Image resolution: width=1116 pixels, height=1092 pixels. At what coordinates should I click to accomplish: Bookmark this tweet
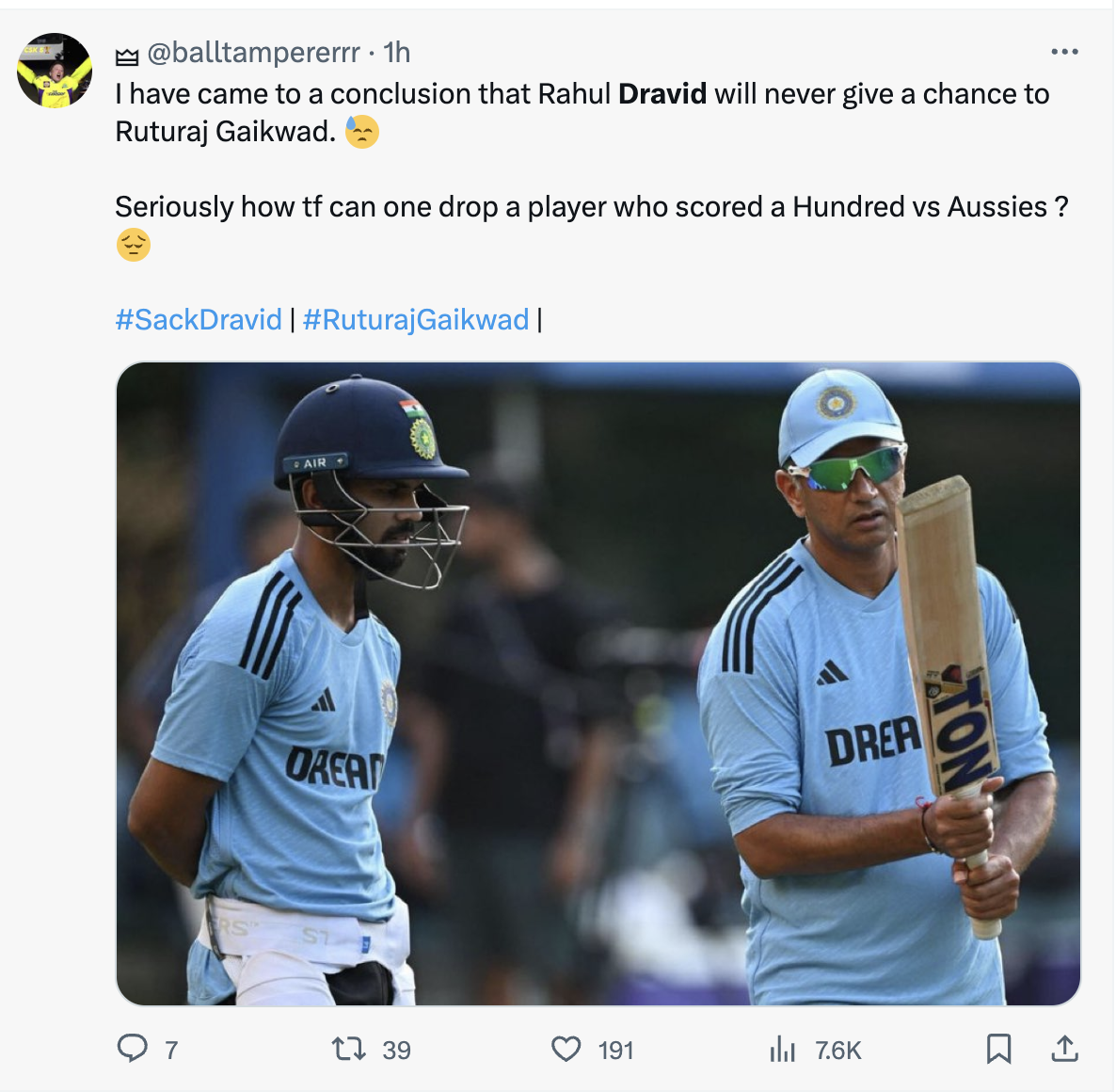coord(998,1050)
